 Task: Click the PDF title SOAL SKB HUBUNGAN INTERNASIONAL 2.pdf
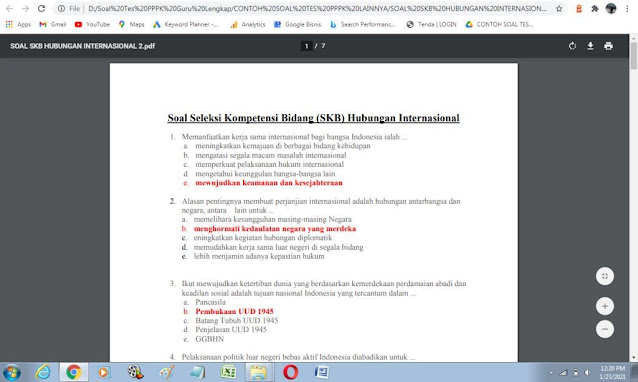83,46
